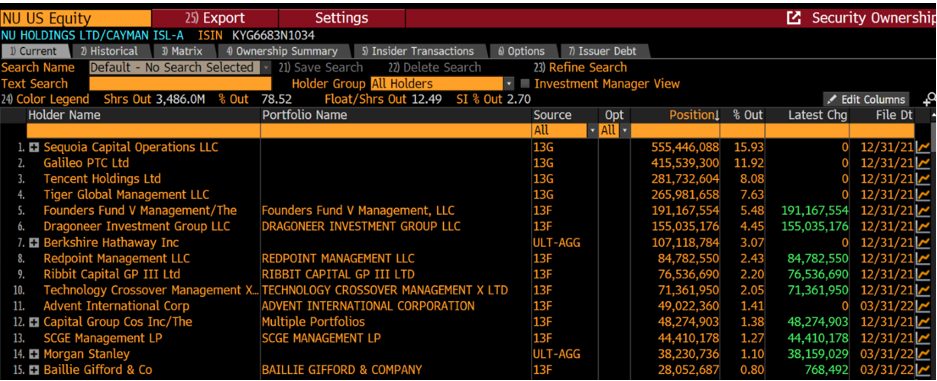Click Save Search link

click(321, 68)
